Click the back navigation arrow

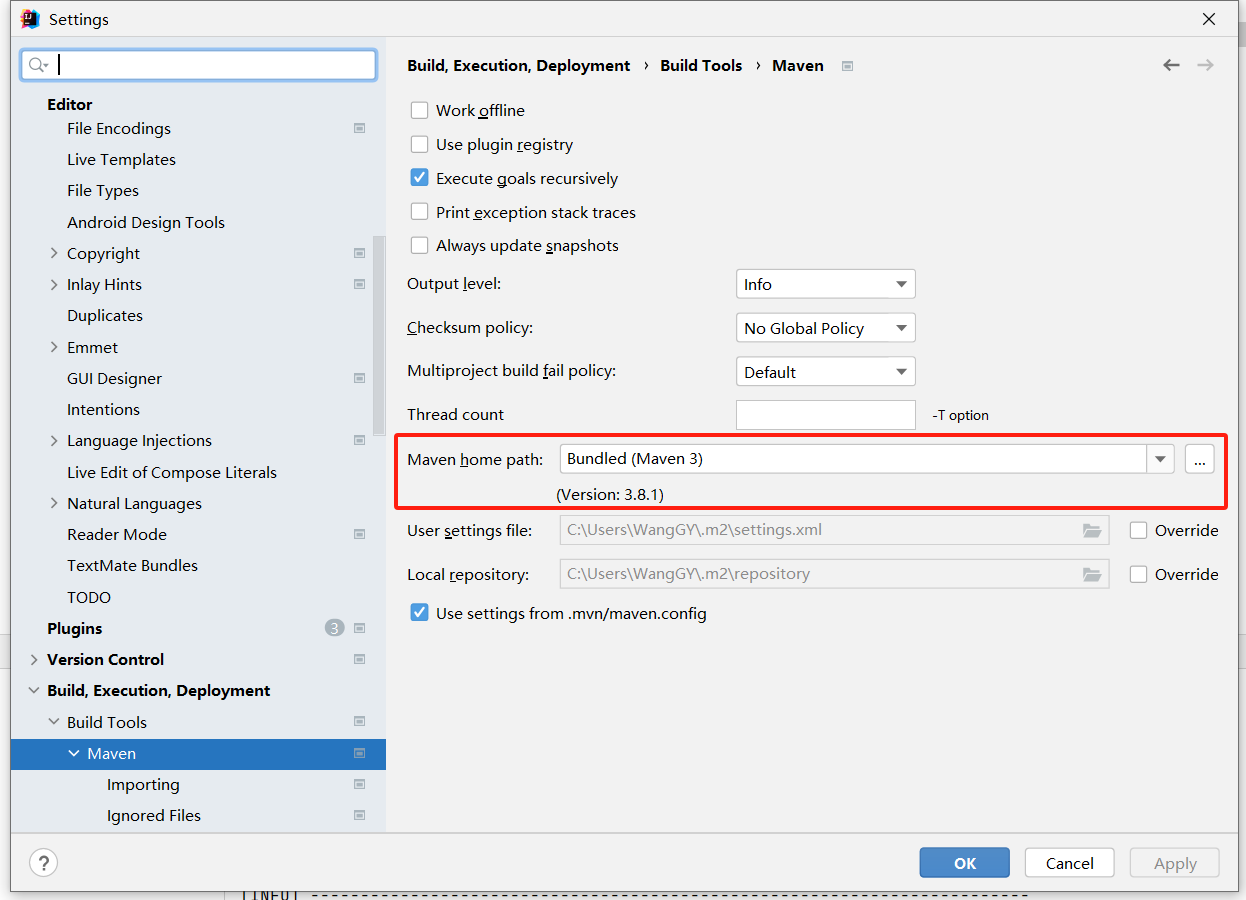1171,65
